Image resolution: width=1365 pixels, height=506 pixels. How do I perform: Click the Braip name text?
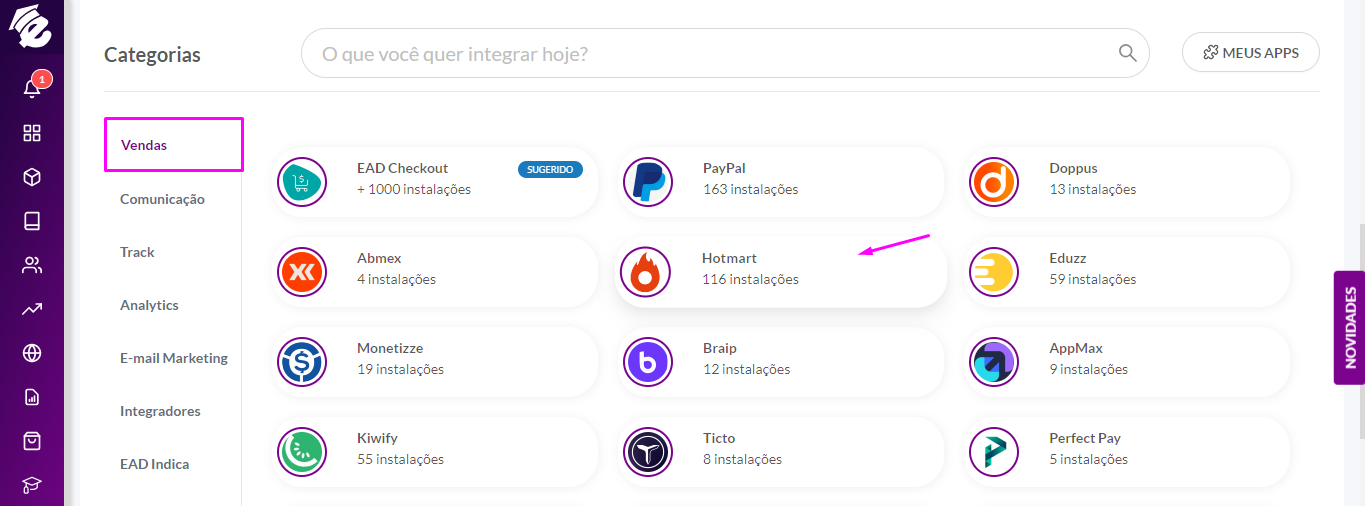click(x=720, y=348)
